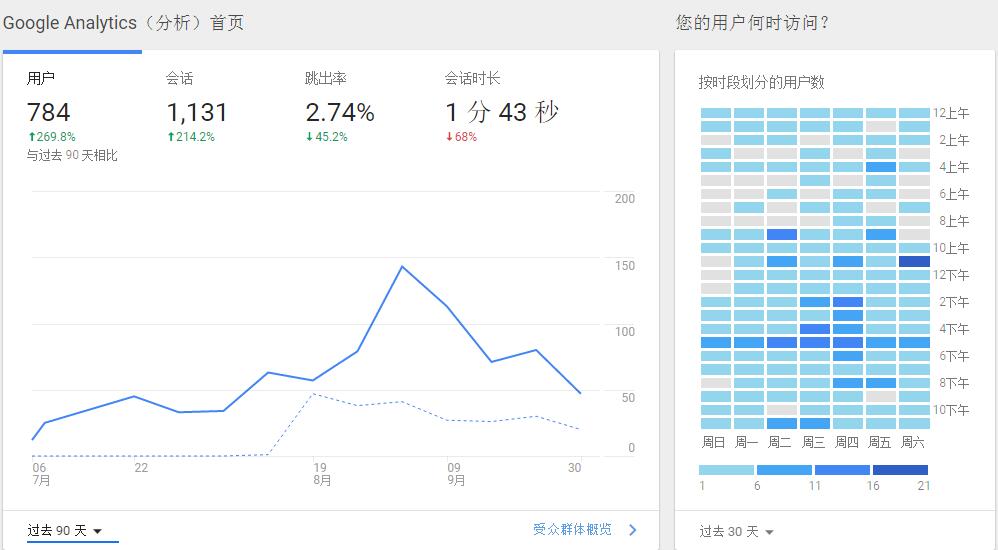Click the legend swatch for the 11–16 range
Viewport: 998px width, 550px height.
842,470
